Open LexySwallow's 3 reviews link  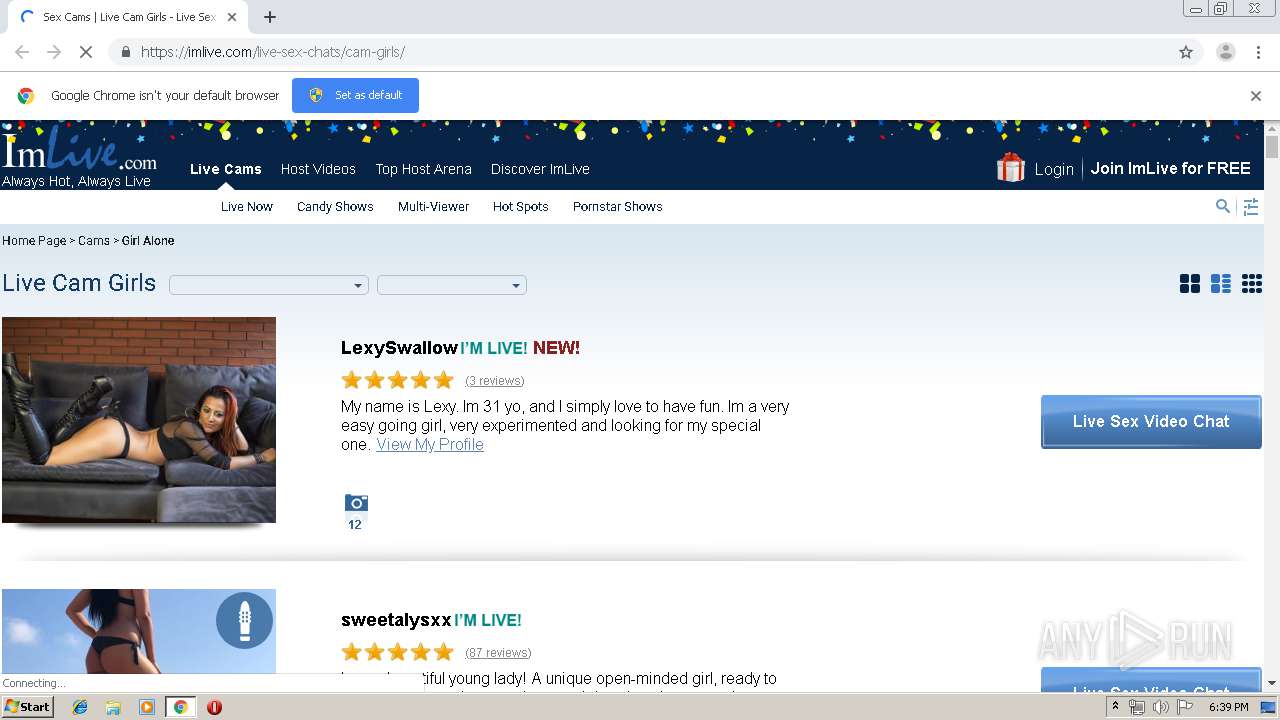(495, 381)
